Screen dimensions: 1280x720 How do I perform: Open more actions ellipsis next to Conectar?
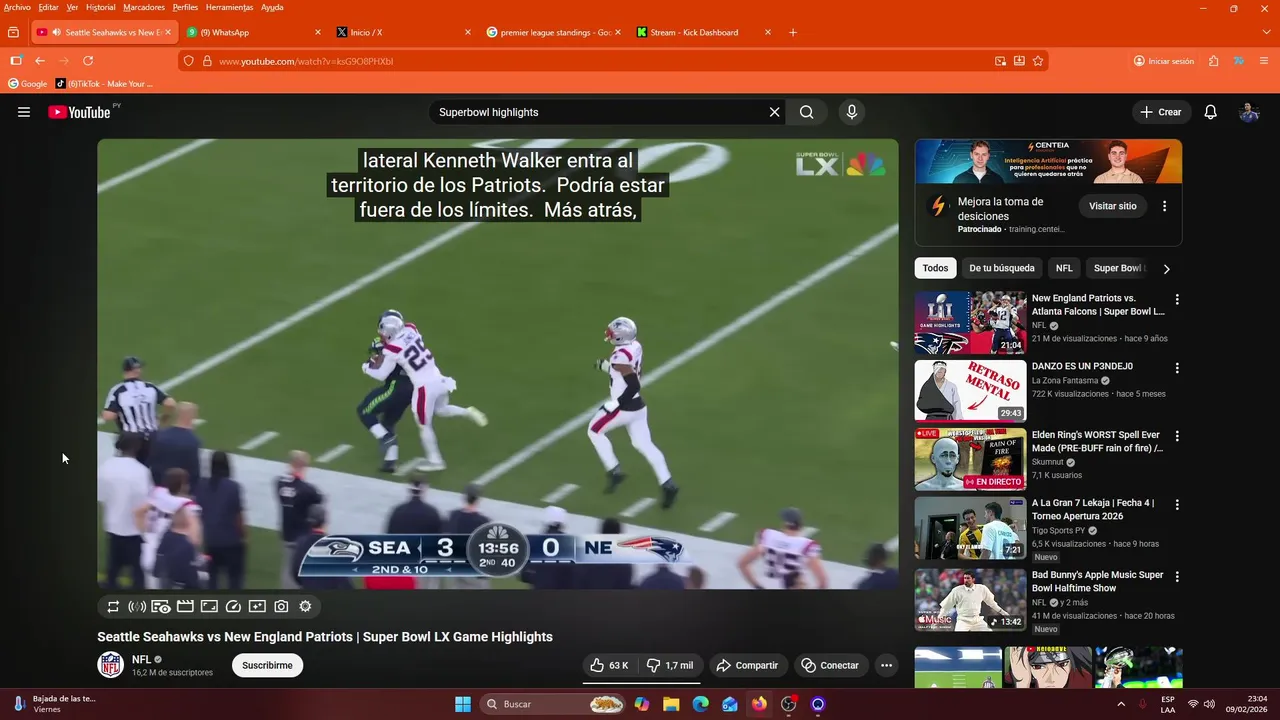(x=886, y=665)
